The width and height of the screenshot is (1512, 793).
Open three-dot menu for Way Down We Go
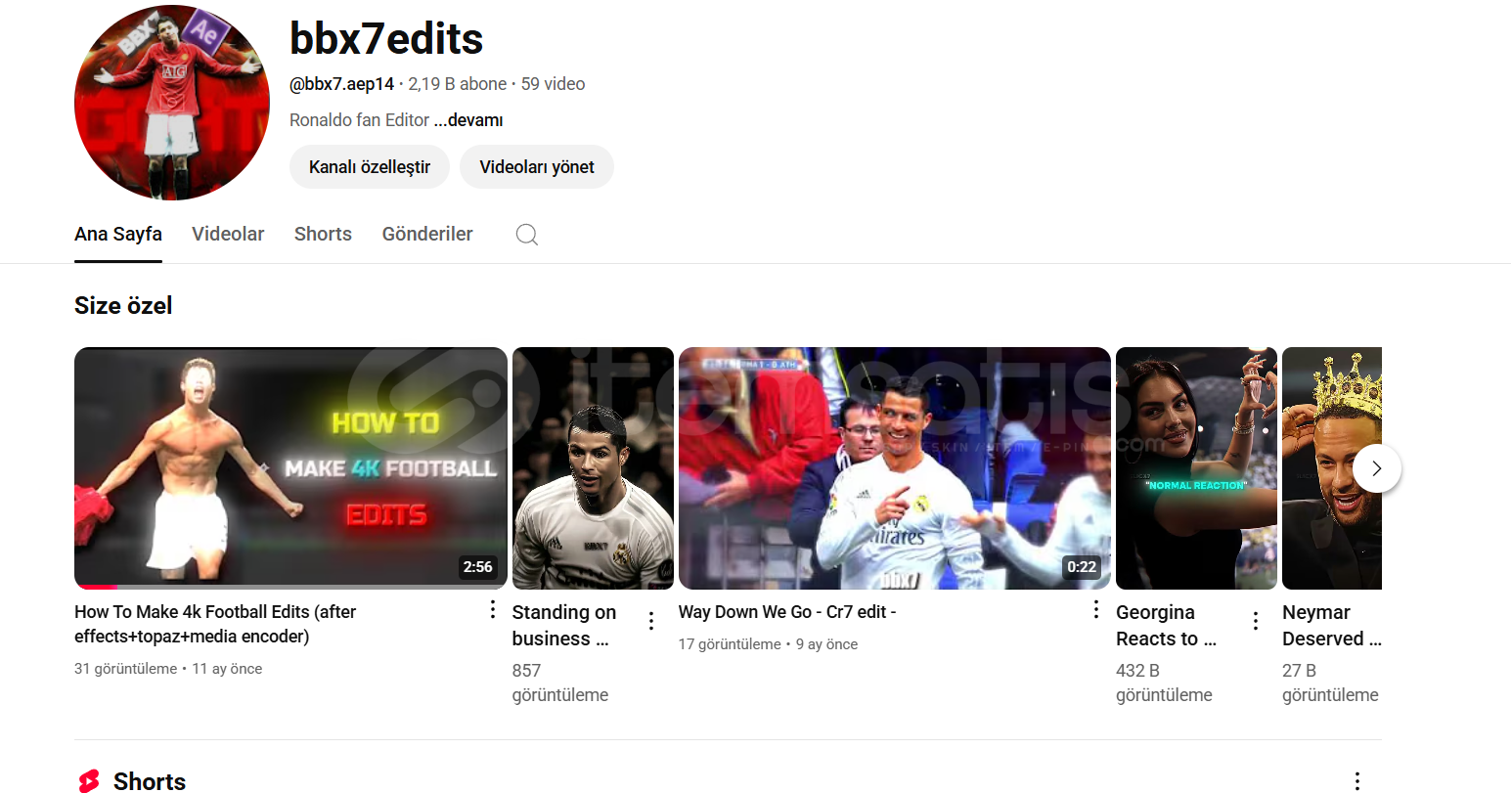click(1096, 610)
